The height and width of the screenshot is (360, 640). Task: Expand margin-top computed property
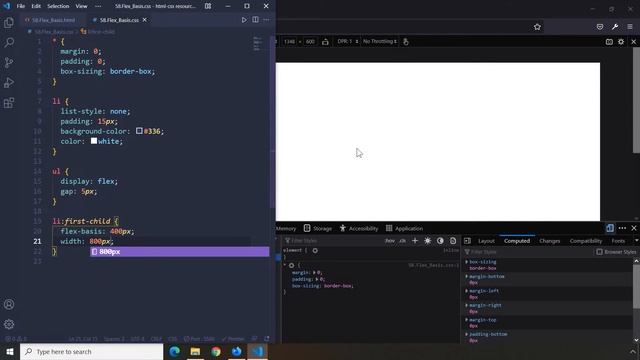pos(467,320)
